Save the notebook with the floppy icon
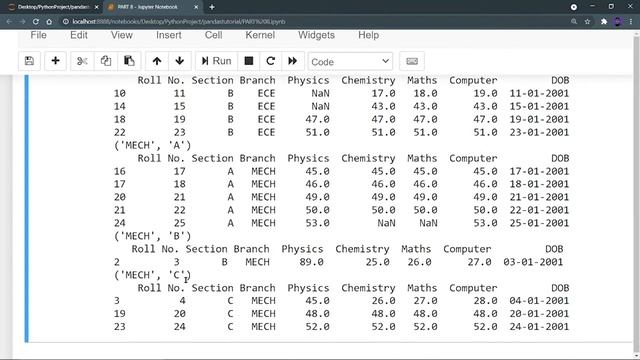The width and height of the screenshot is (640, 360). coord(29,61)
